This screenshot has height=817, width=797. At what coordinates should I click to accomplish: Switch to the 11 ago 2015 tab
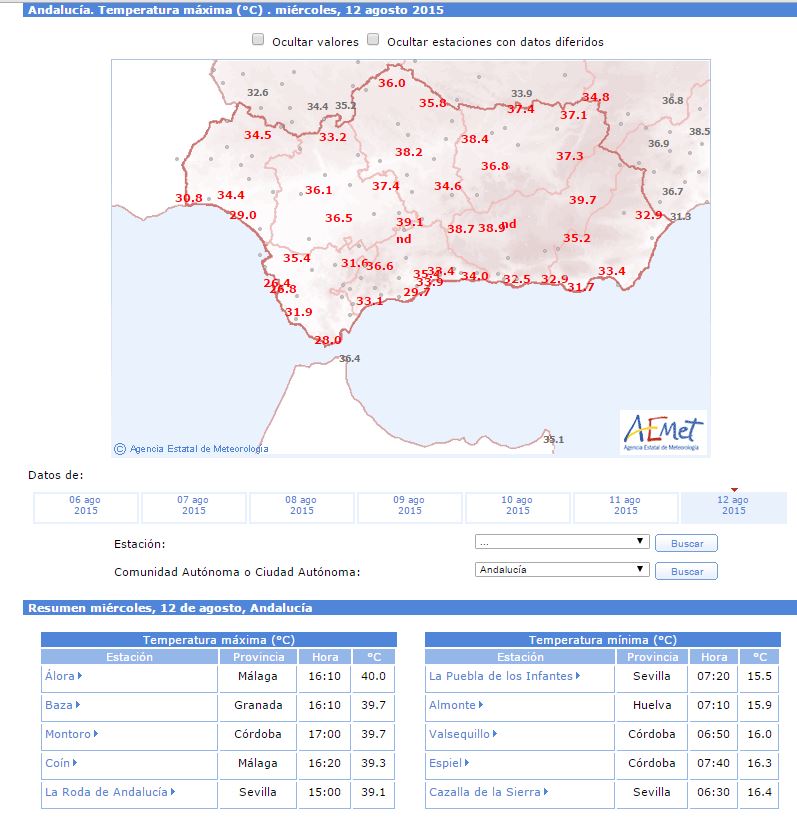tap(625, 506)
